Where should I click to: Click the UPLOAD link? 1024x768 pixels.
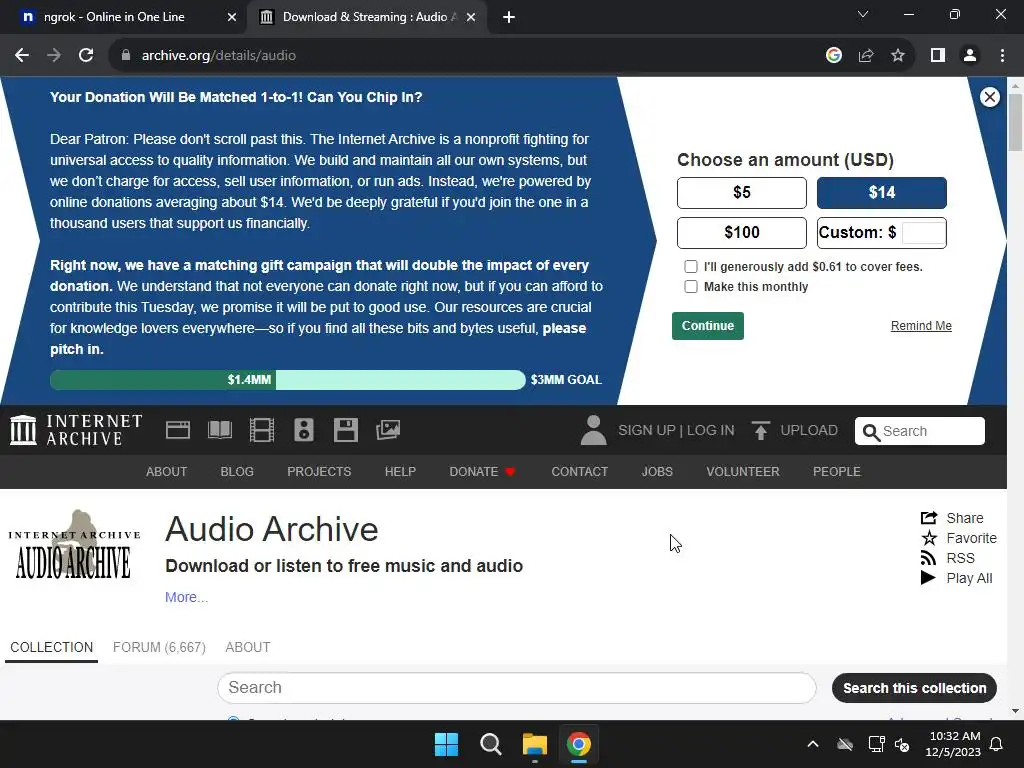tap(809, 430)
